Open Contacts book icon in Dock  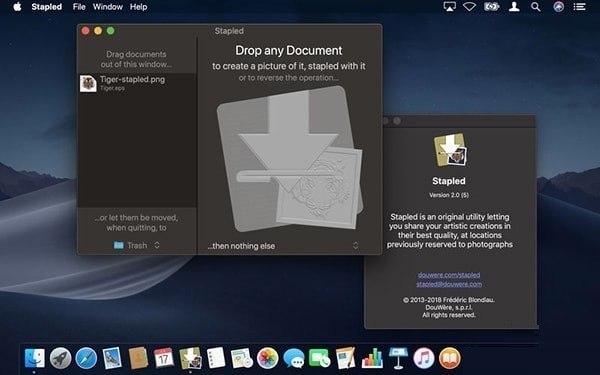[138, 358]
